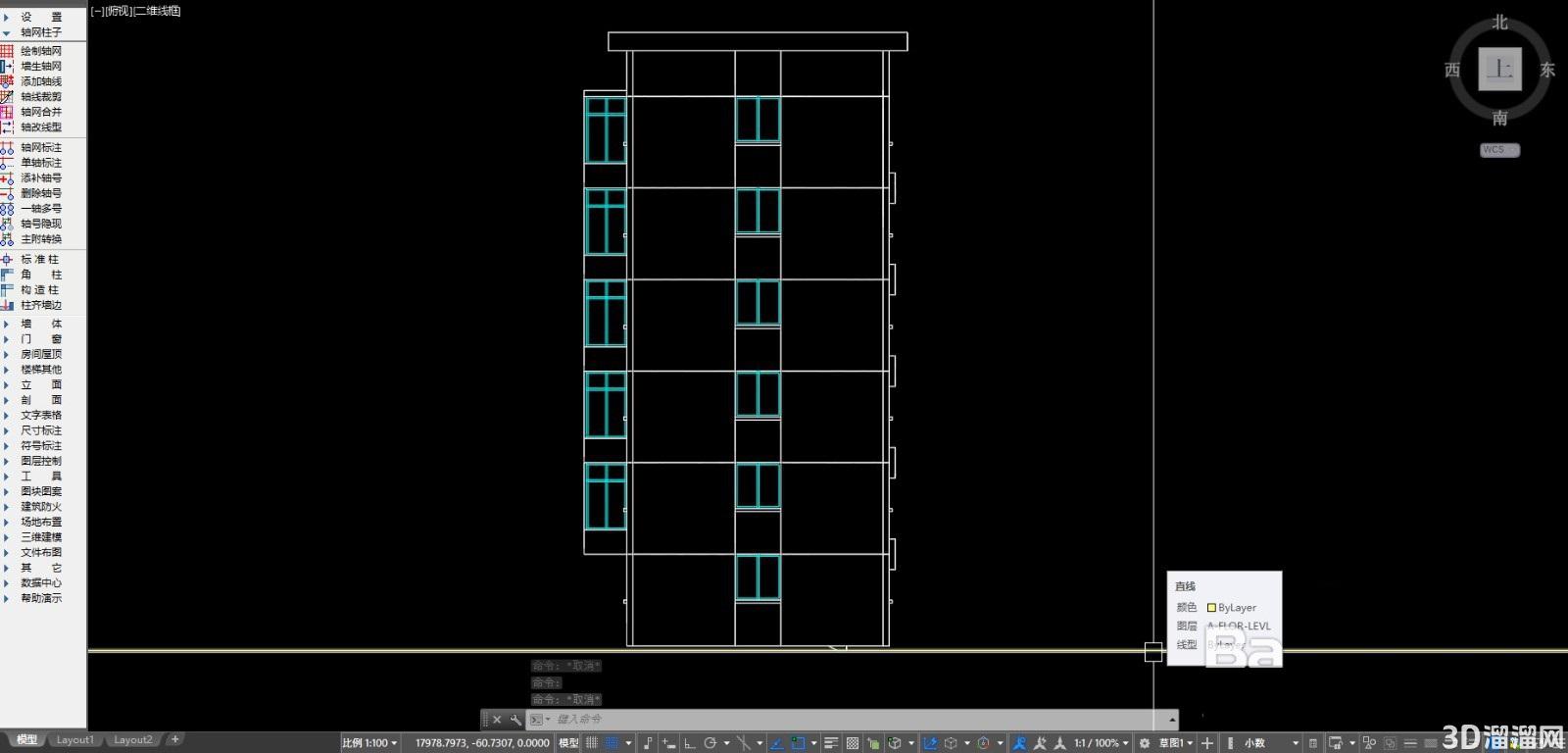Toggle object snap tracking in status bar
The image size is (1568, 753).
coord(777,743)
